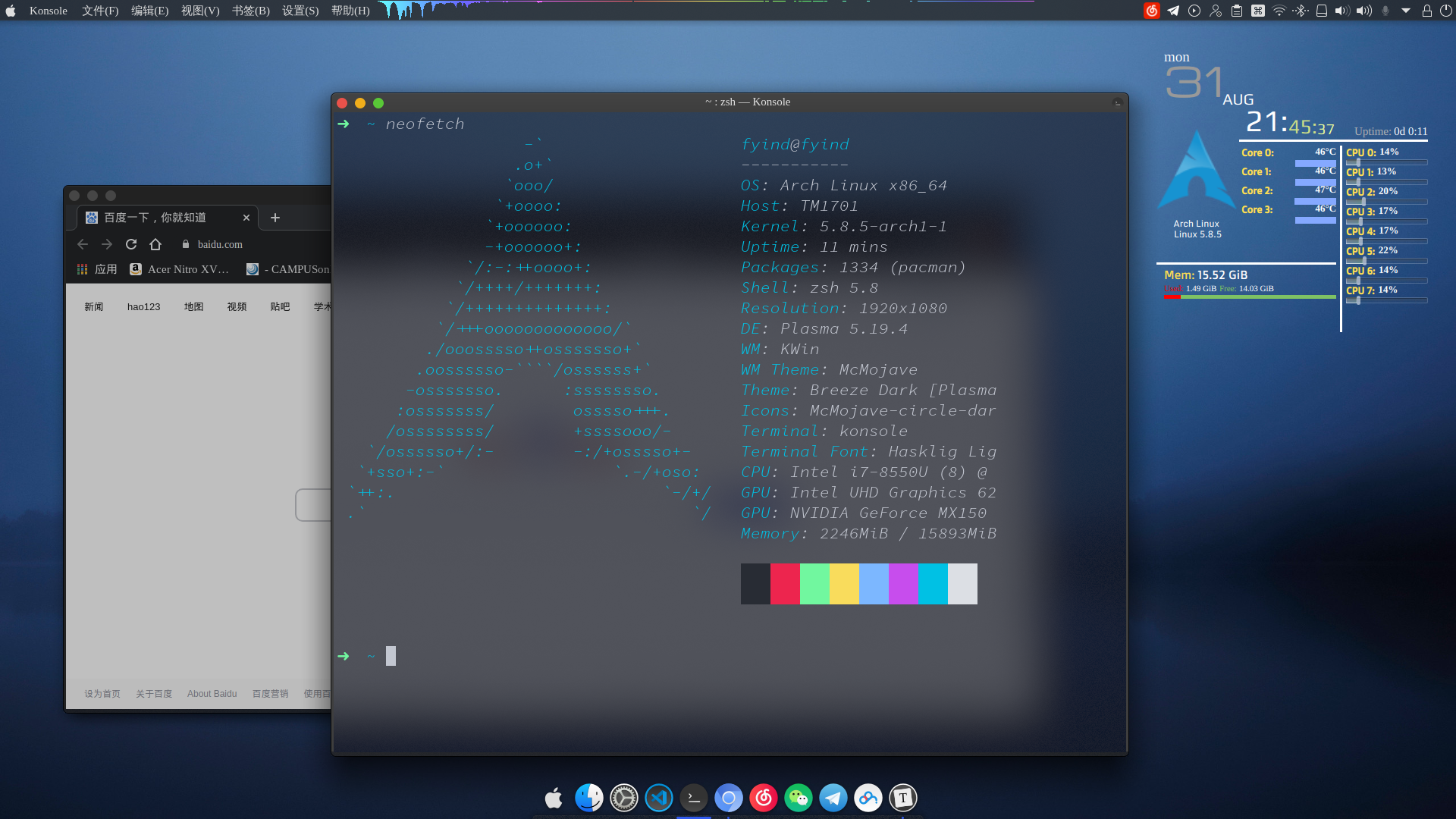Open the Acer Nitro XV bookmark
Viewport: 1456px width, 819px height.
180,269
